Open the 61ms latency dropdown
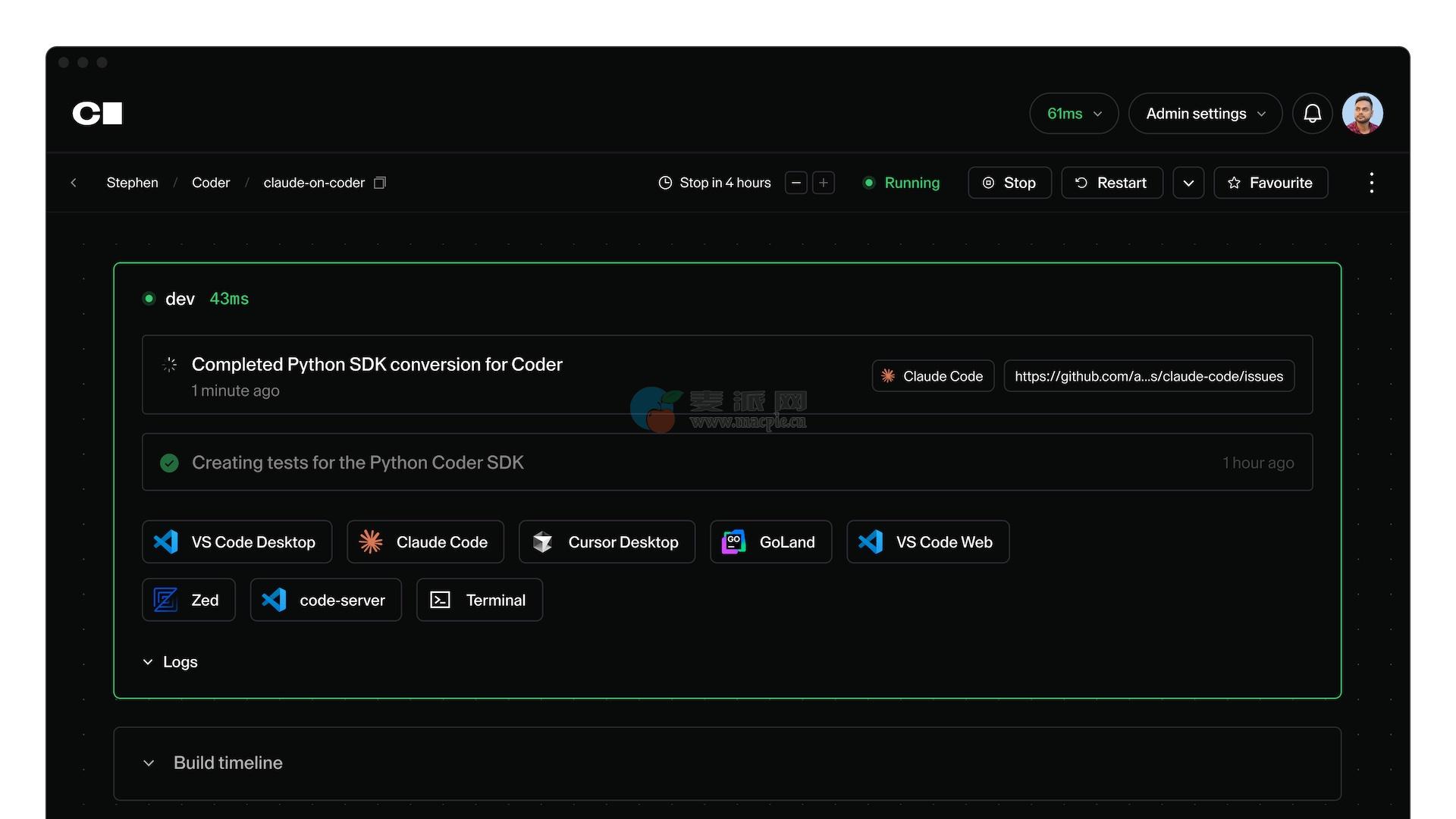Viewport: 1456px width, 819px height. (1073, 114)
